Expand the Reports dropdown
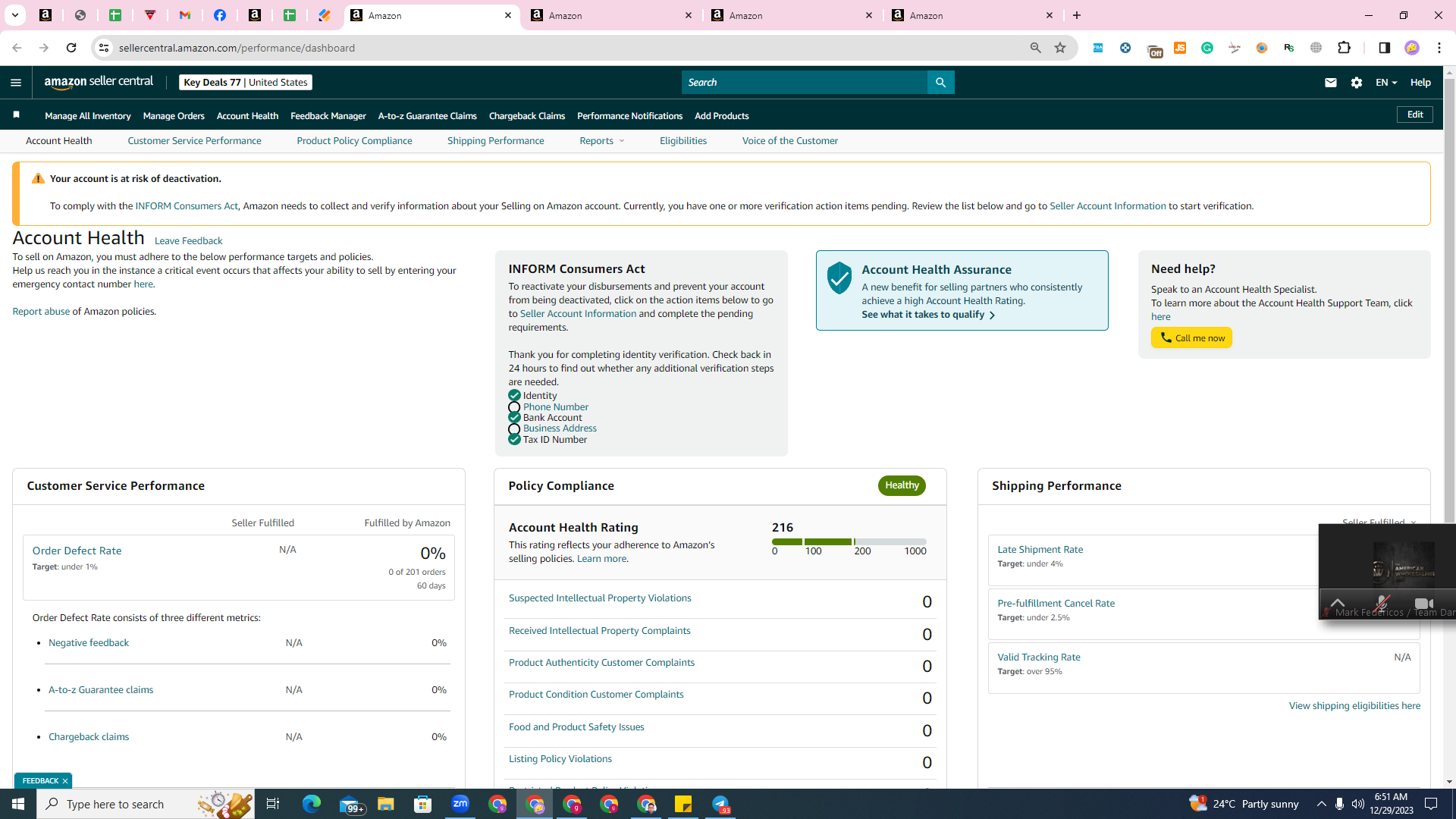Screen dimensions: 1456x819 point(602,141)
